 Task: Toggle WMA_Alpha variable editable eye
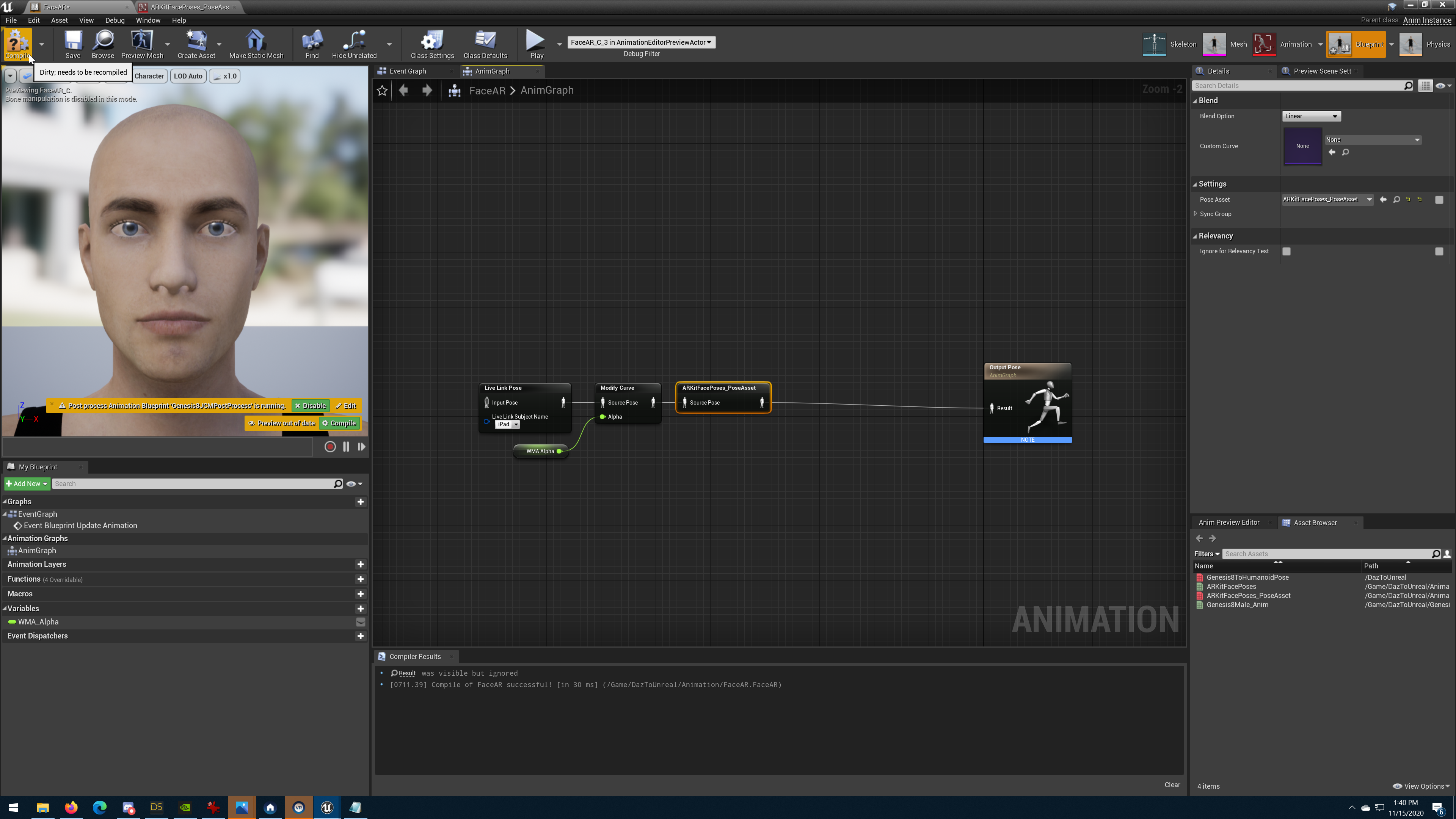pos(360,622)
